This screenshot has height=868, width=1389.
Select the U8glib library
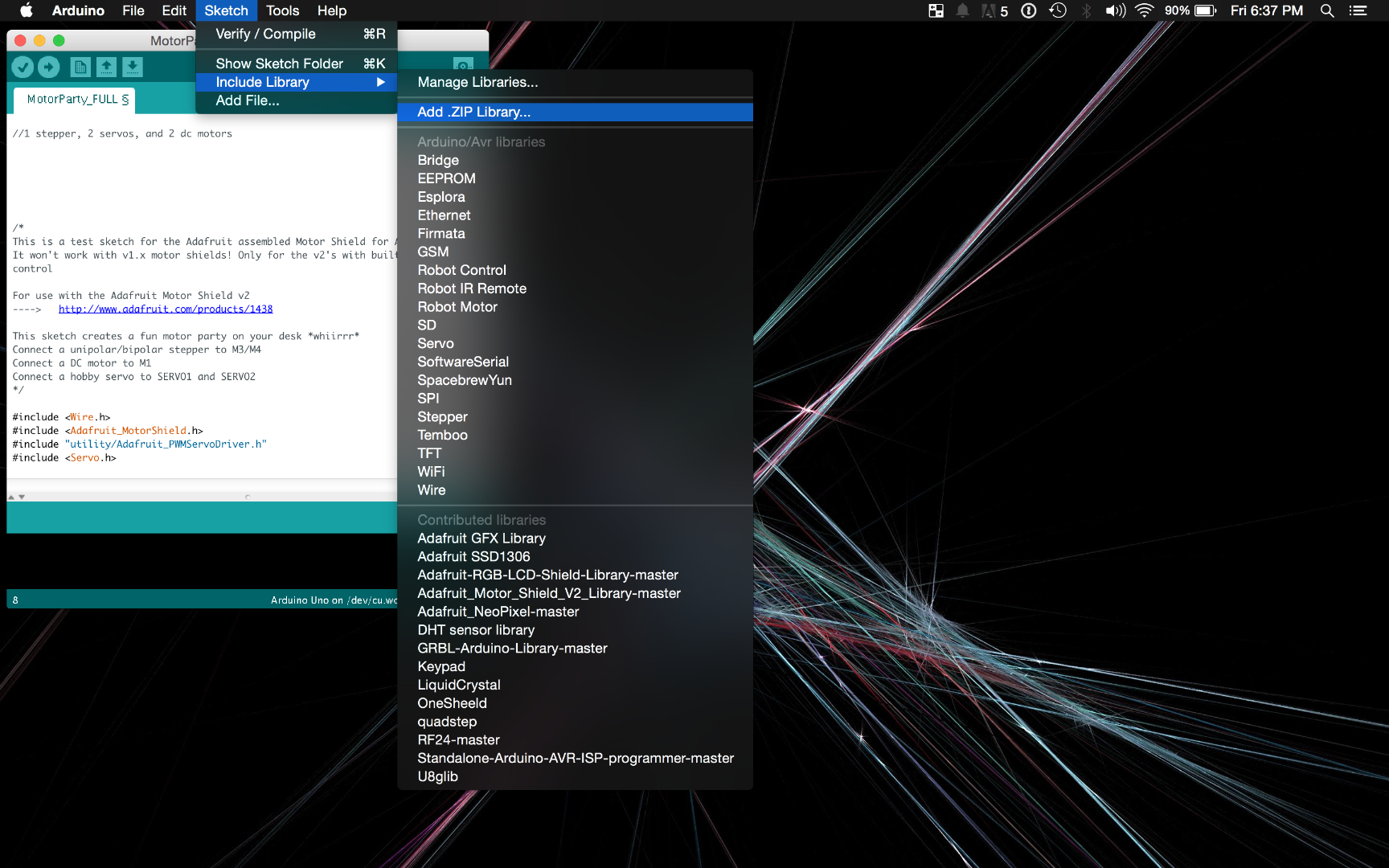click(x=575, y=776)
